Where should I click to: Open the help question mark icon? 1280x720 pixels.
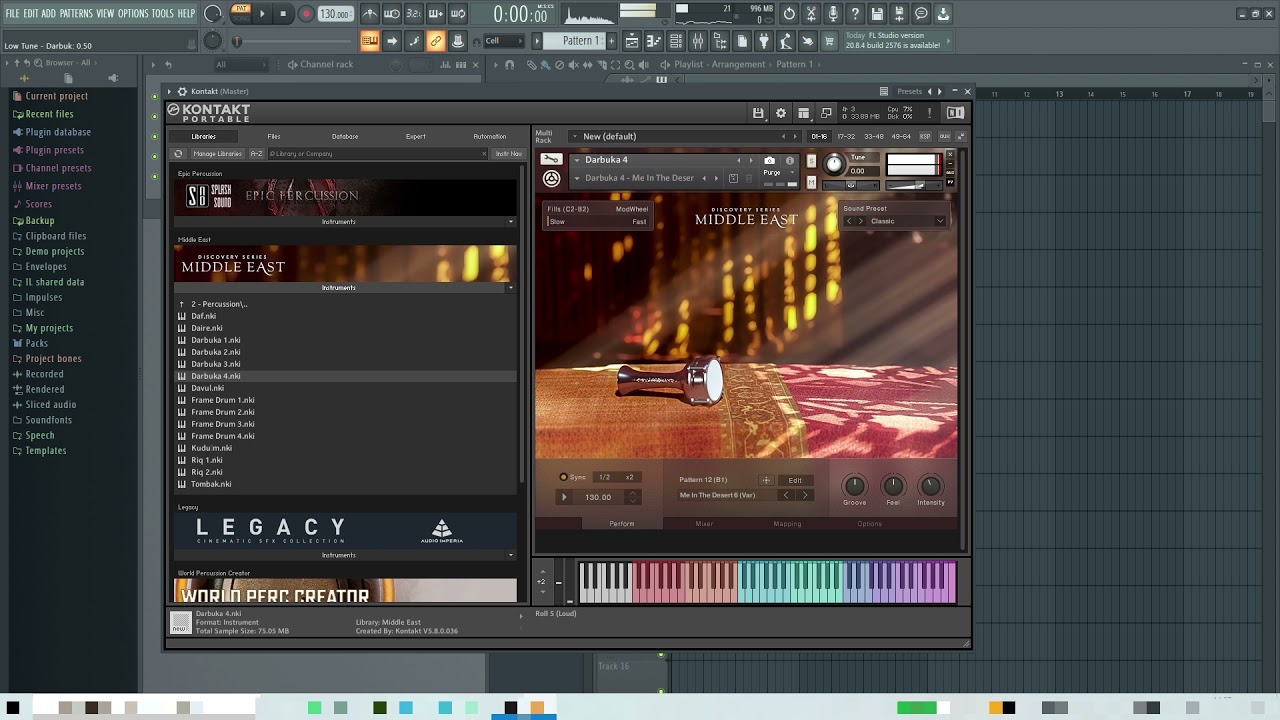click(855, 14)
